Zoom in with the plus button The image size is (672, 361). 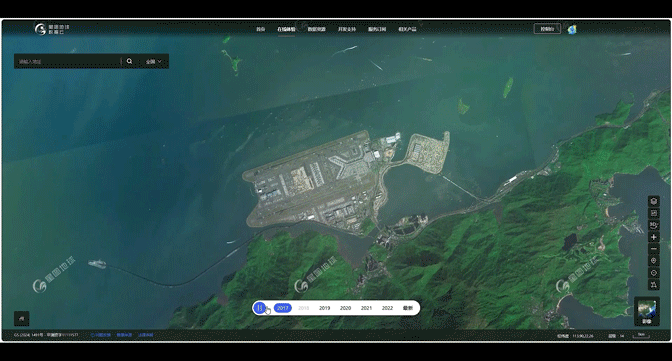tap(654, 237)
